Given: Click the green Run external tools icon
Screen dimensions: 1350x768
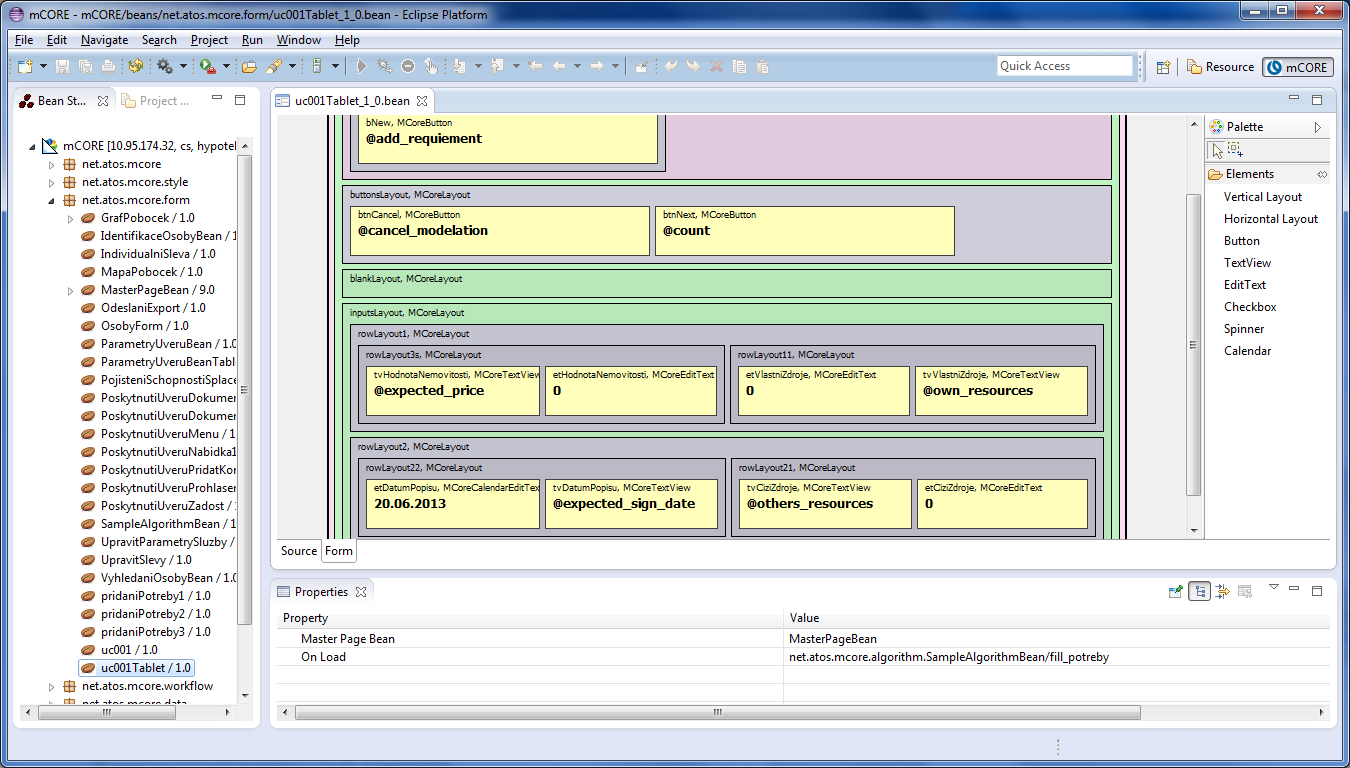Looking at the screenshot, I should 207,66.
